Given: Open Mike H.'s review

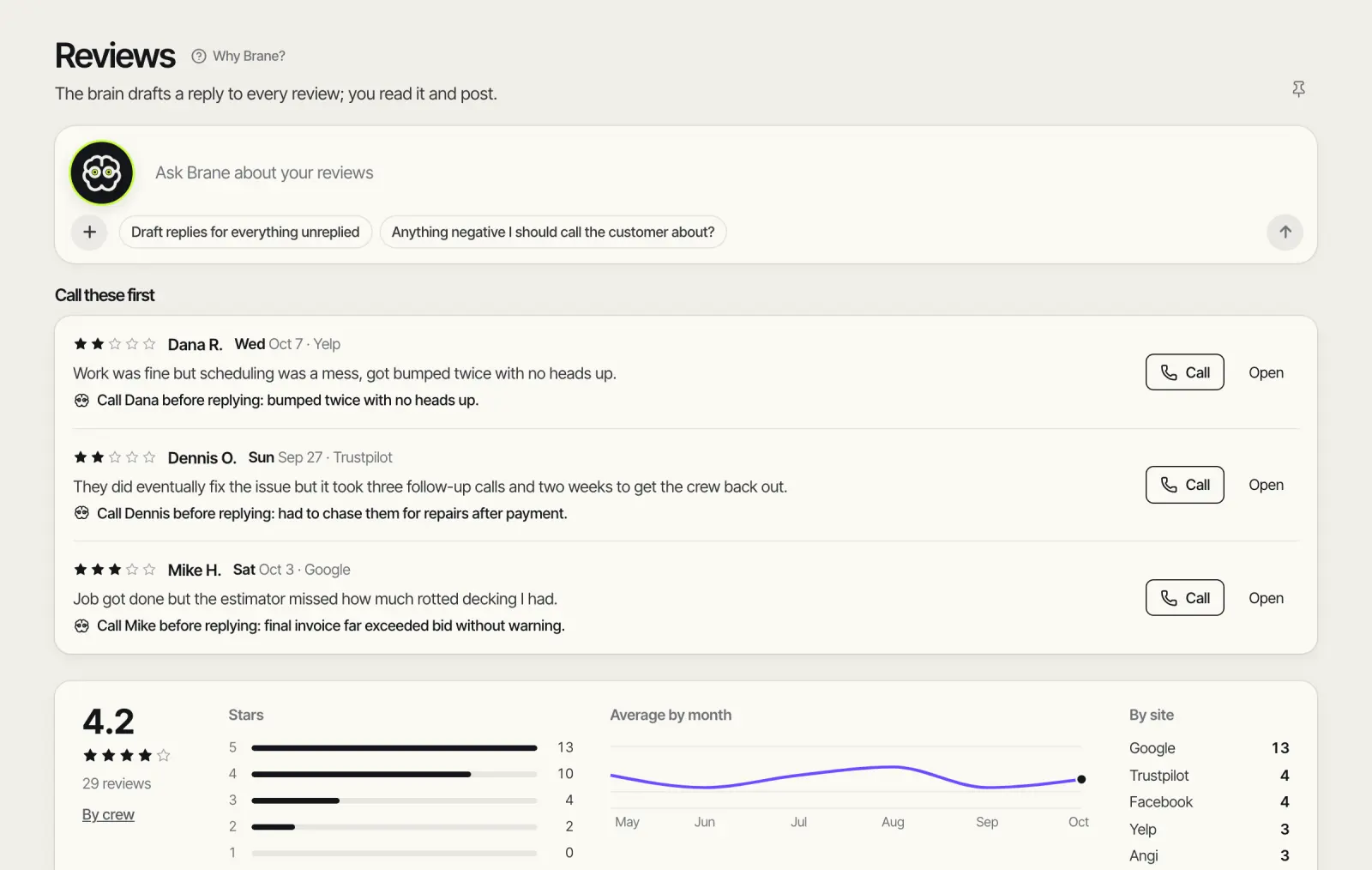Looking at the screenshot, I should (x=1266, y=598).
